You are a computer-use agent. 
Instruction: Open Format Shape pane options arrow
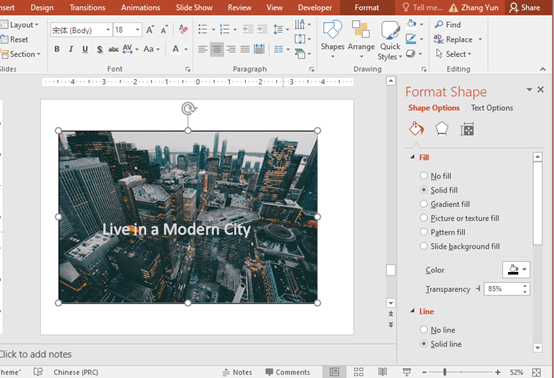pyautogui.click(x=529, y=89)
